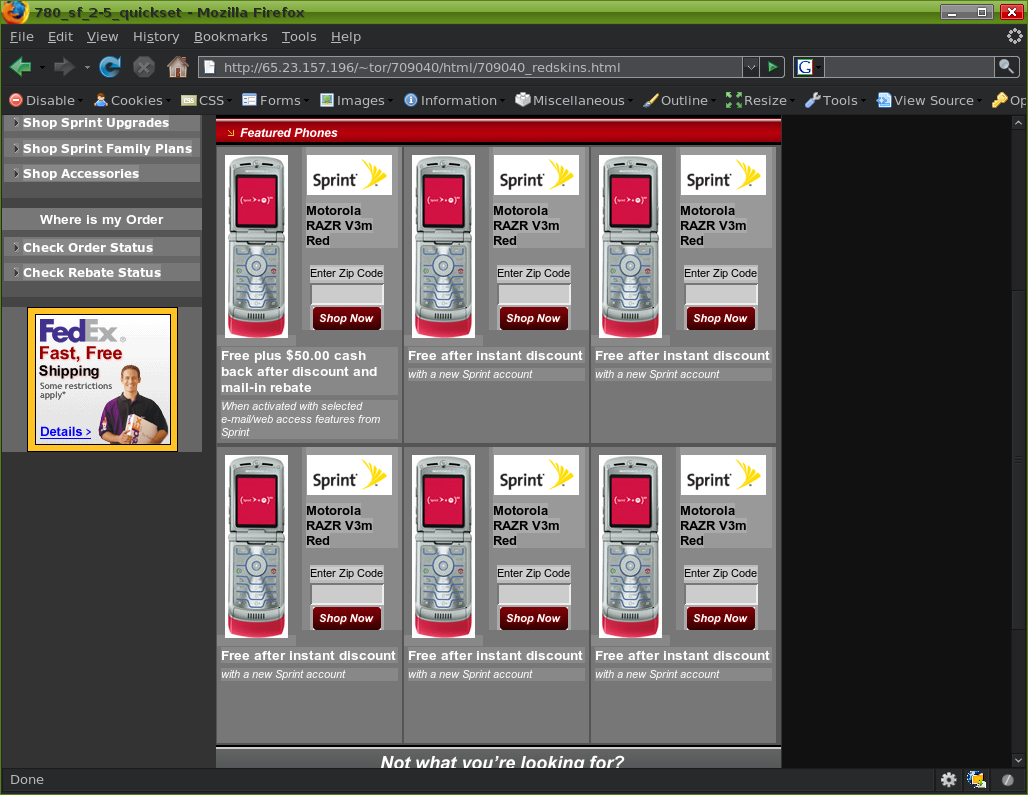
Task: Click the green Back arrow button
Action: tap(21, 67)
